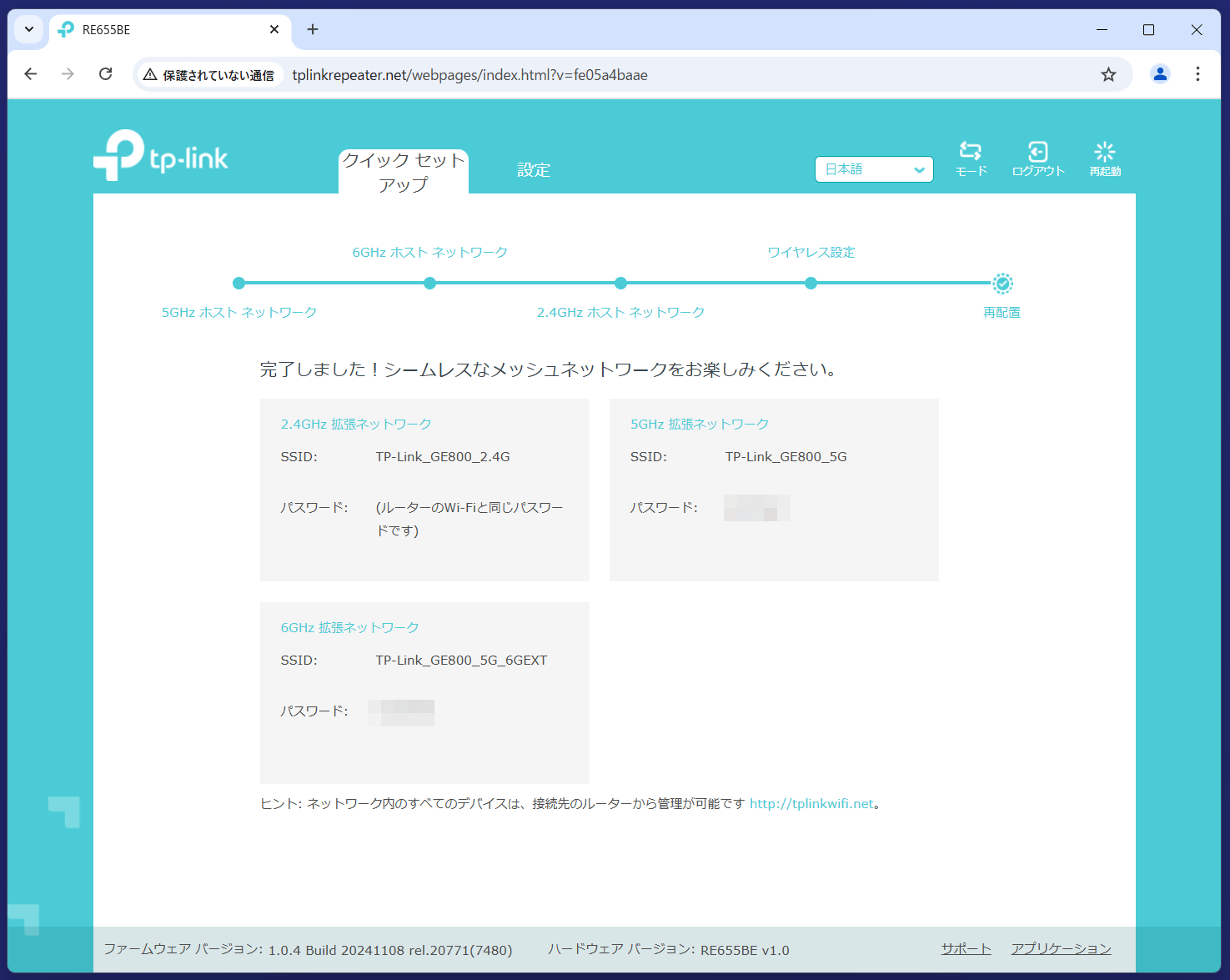Click the 再配置 step label

[x=1002, y=313]
